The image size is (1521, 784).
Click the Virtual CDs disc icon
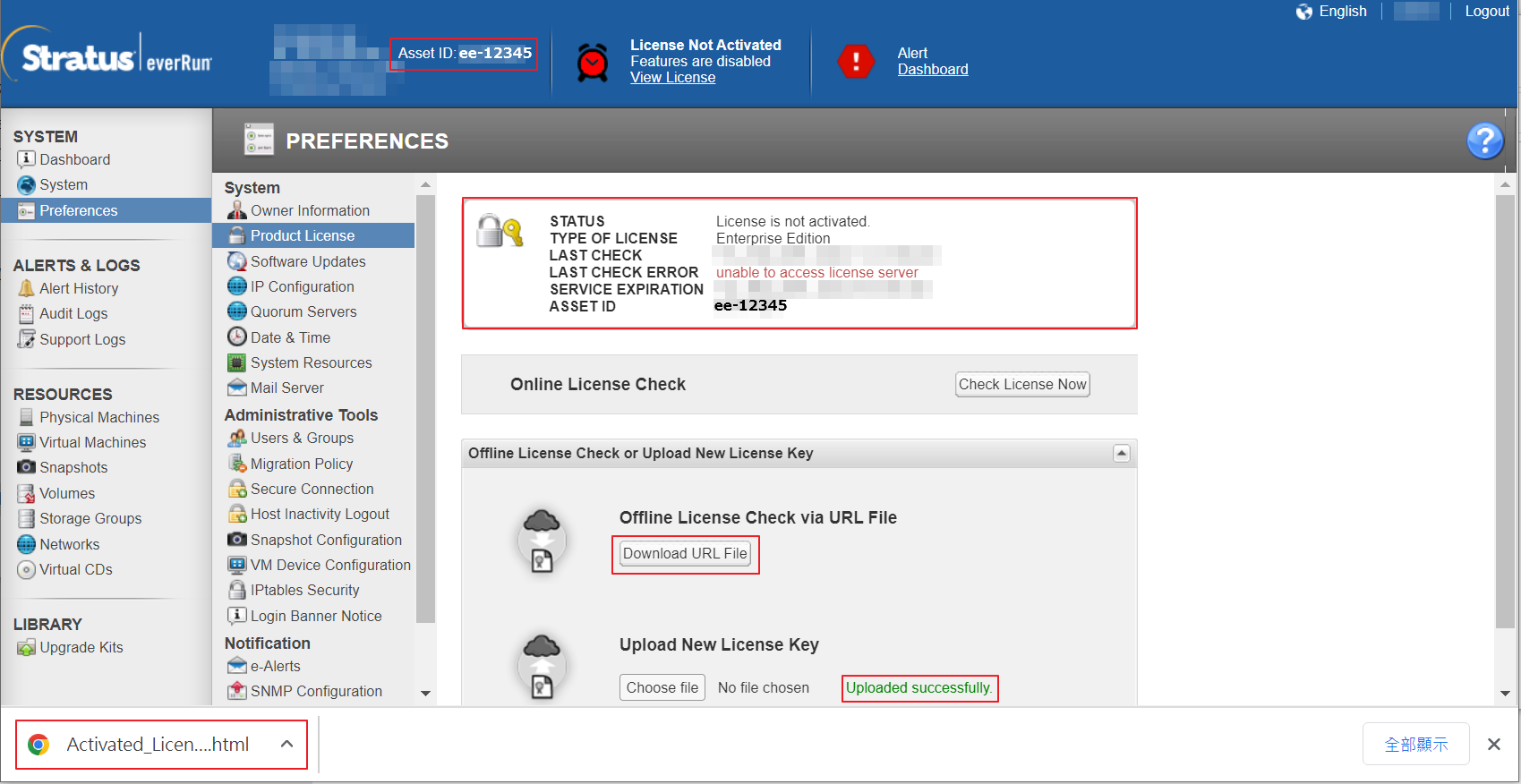(x=26, y=569)
